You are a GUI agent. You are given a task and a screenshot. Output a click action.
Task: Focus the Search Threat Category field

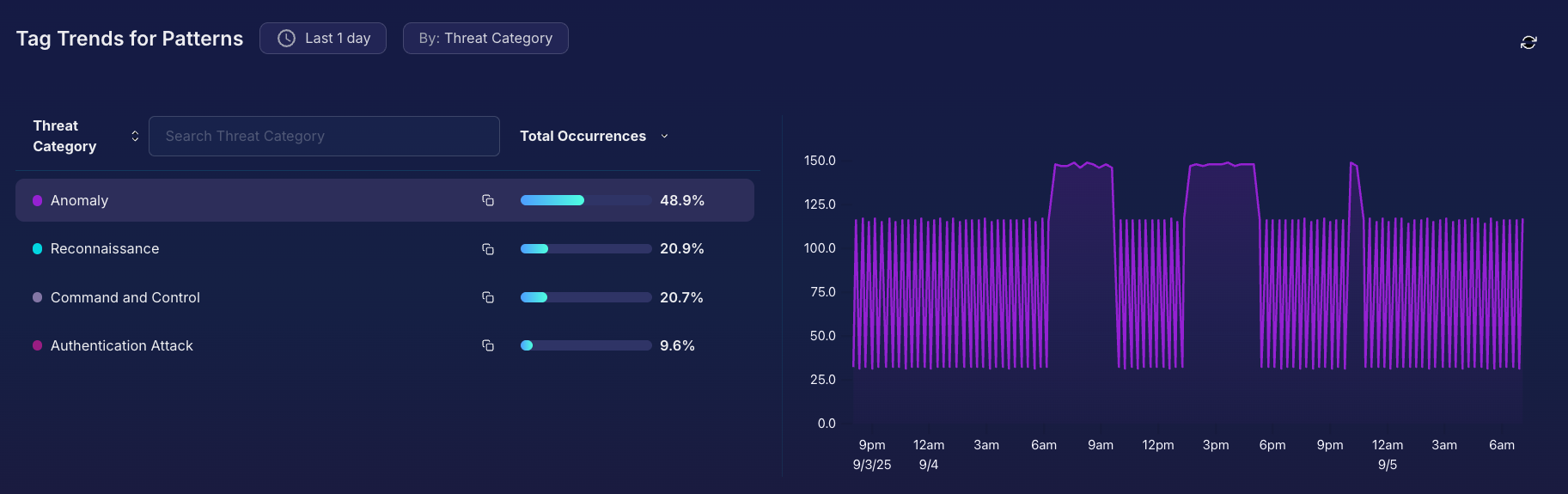324,137
